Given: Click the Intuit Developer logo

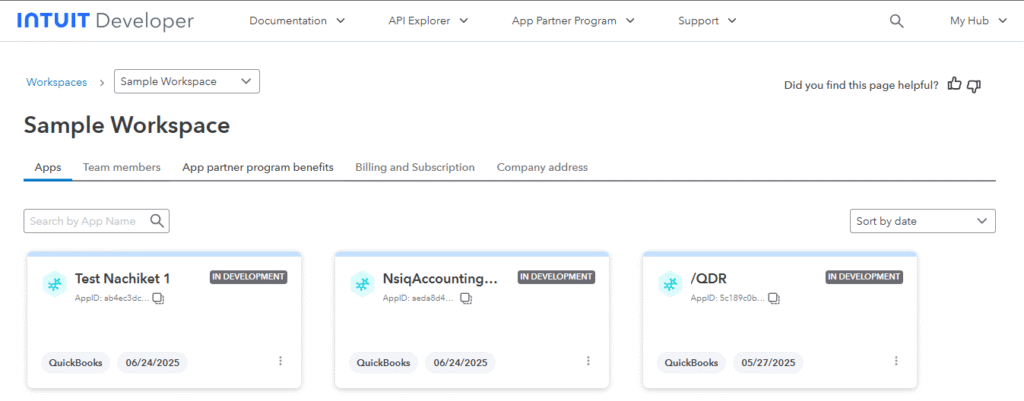Looking at the screenshot, I should click(x=105, y=21).
